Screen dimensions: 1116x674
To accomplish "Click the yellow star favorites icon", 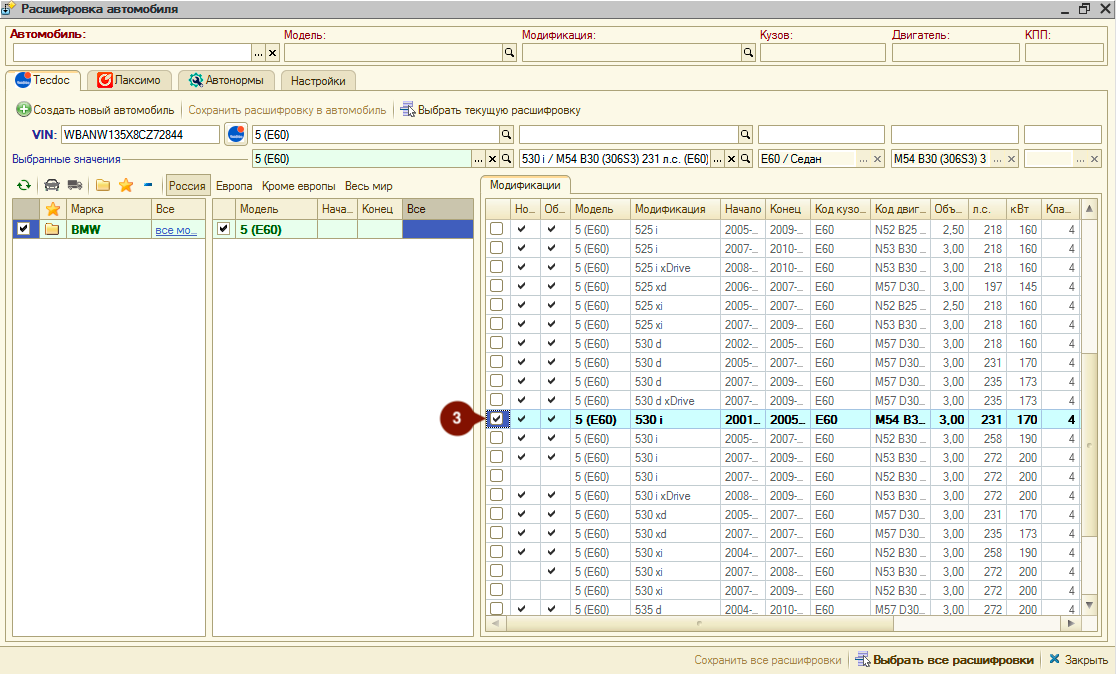I will click(x=126, y=186).
